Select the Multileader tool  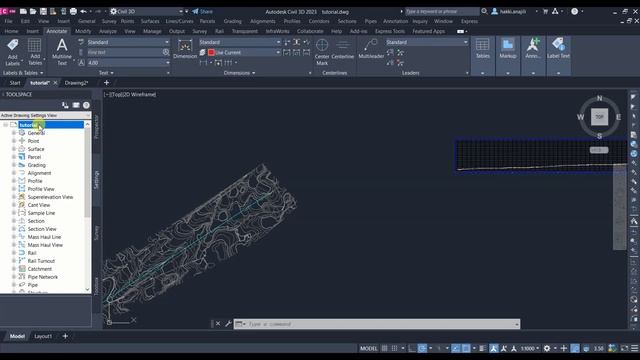(x=371, y=49)
